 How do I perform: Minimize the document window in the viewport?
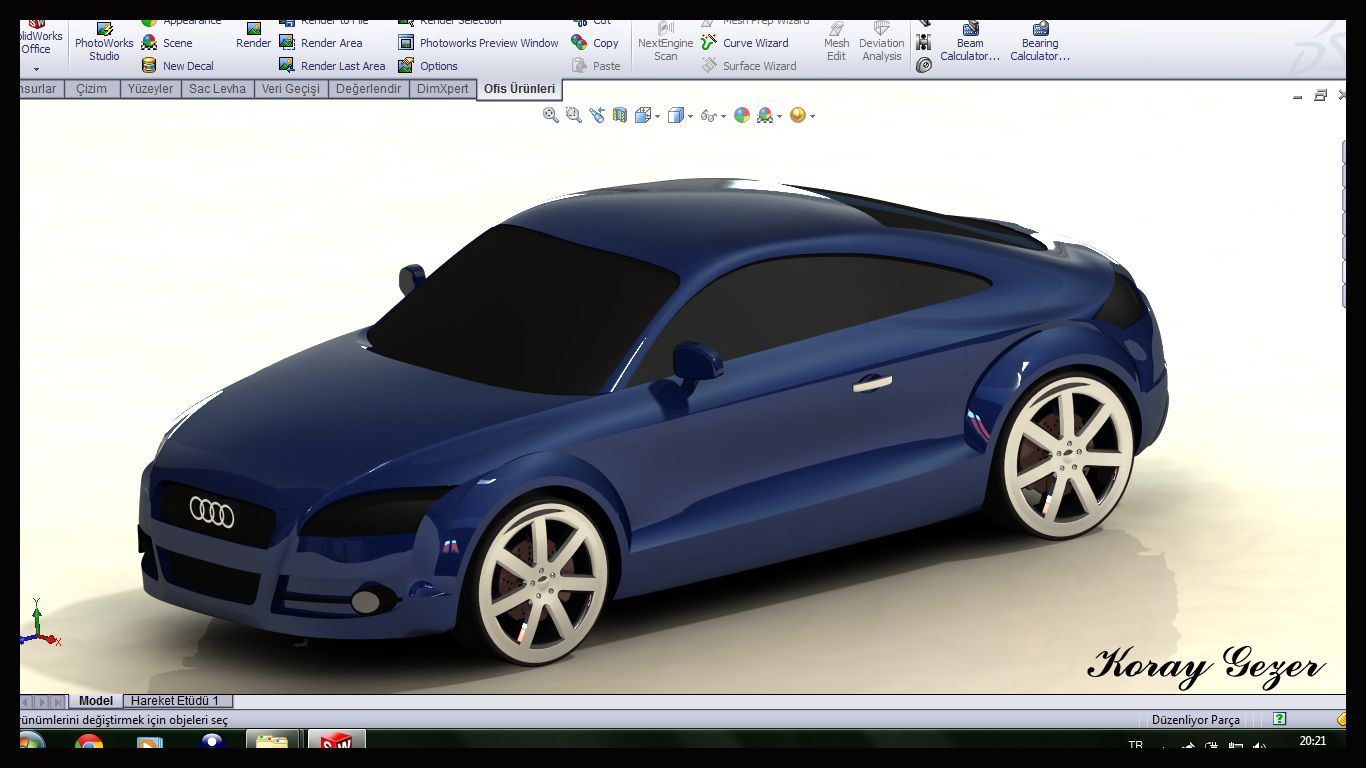tap(1297, 96)
